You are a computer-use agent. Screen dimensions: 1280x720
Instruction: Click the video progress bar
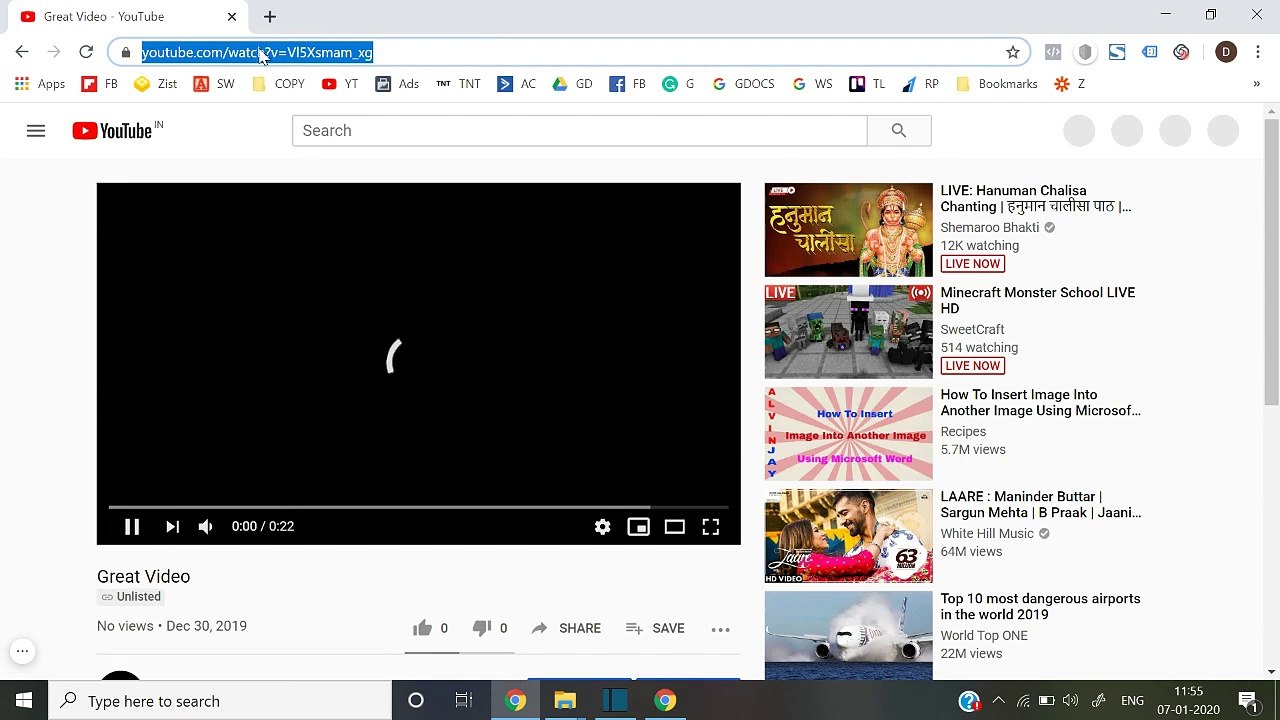419,507
